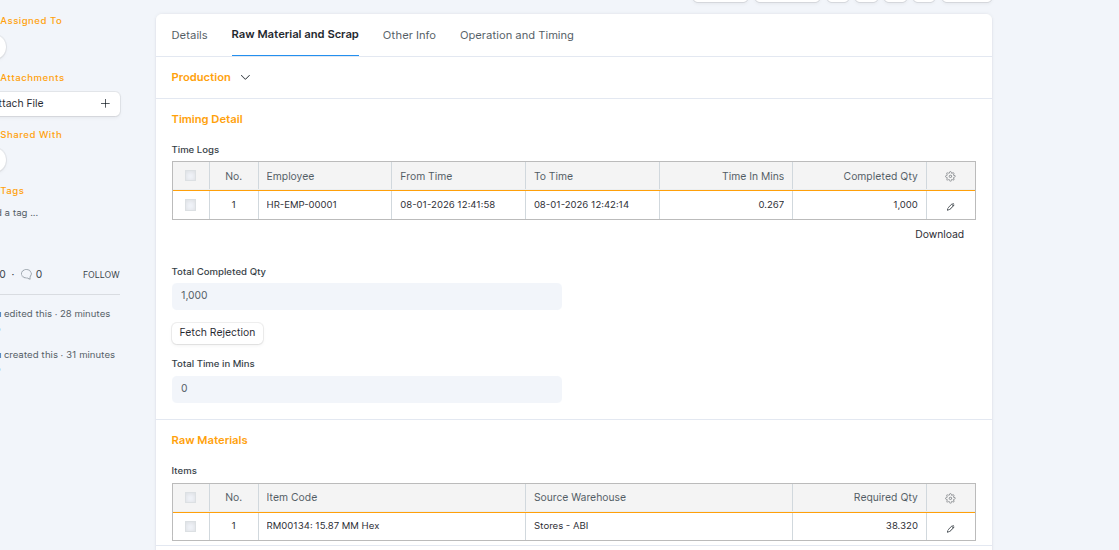Viewport: 1119px width, 550px height.
Task: Click Download below the Time Logs table
Action: (939, 234)
